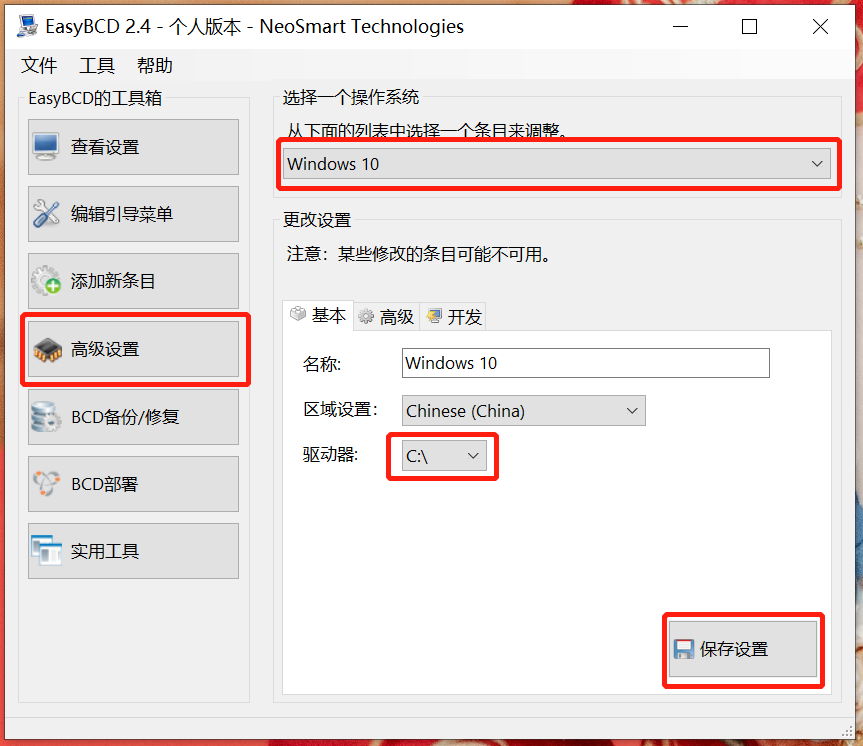Click the gear-plus icon on 添加新条目

[x=46, y=281]
